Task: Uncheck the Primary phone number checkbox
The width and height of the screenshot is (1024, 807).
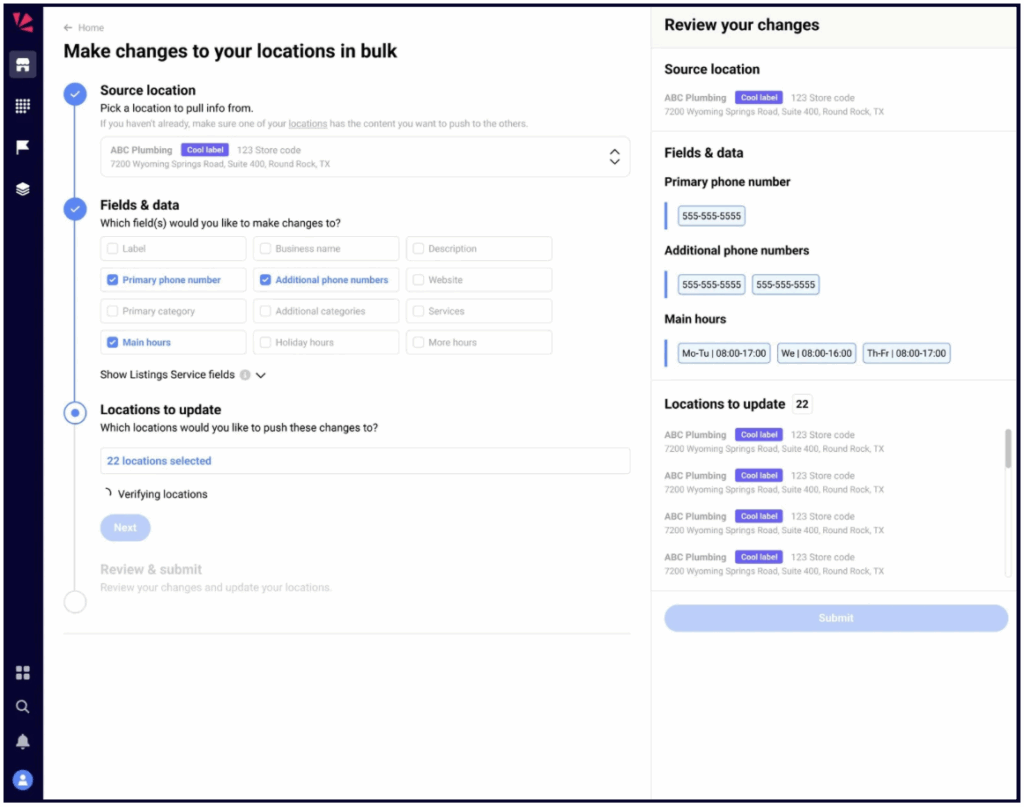Action: [113, 280]
